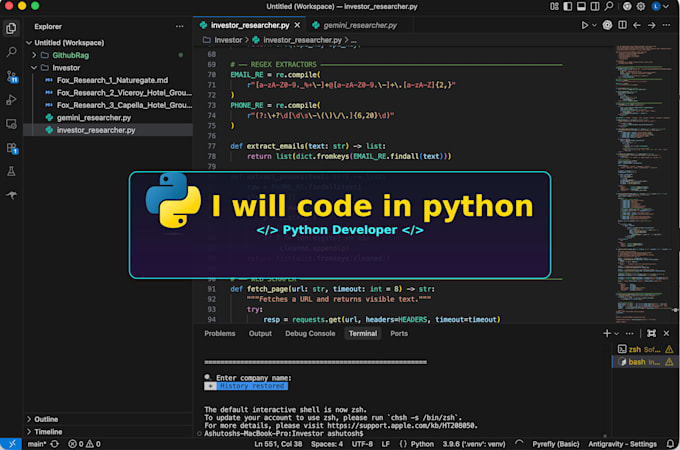Open Customize Layout in title bar
The height and width of the screenshot is (450, 680).
[x=554, y=6]
